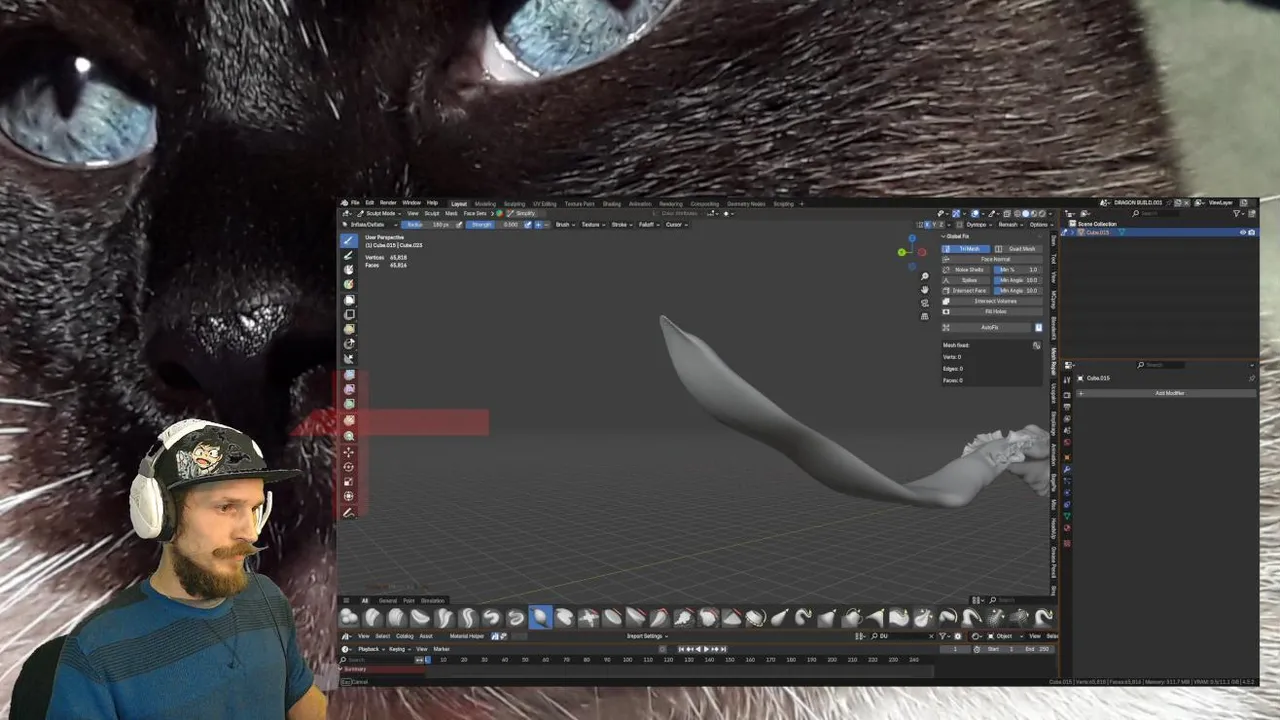Click the Spikes button
This screenshot has width=1280, height=720.
(966, 280)
